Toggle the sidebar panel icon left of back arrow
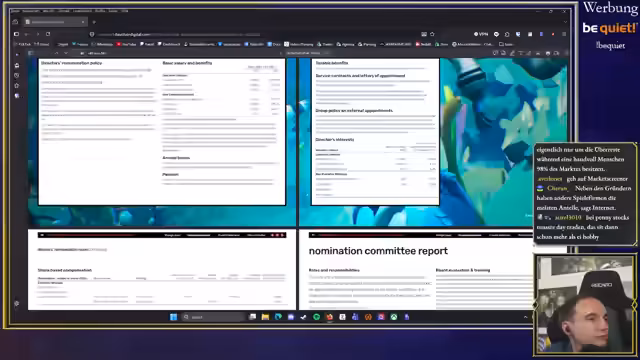The image size is (640, 360). click(16, 34)
